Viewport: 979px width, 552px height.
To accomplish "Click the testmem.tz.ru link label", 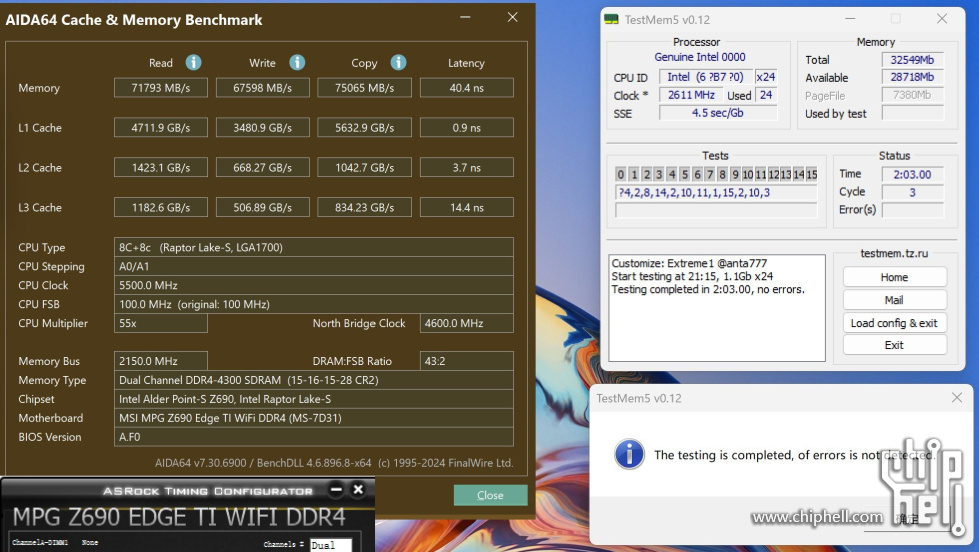I will pyautogui.click(x=894, y=254).
